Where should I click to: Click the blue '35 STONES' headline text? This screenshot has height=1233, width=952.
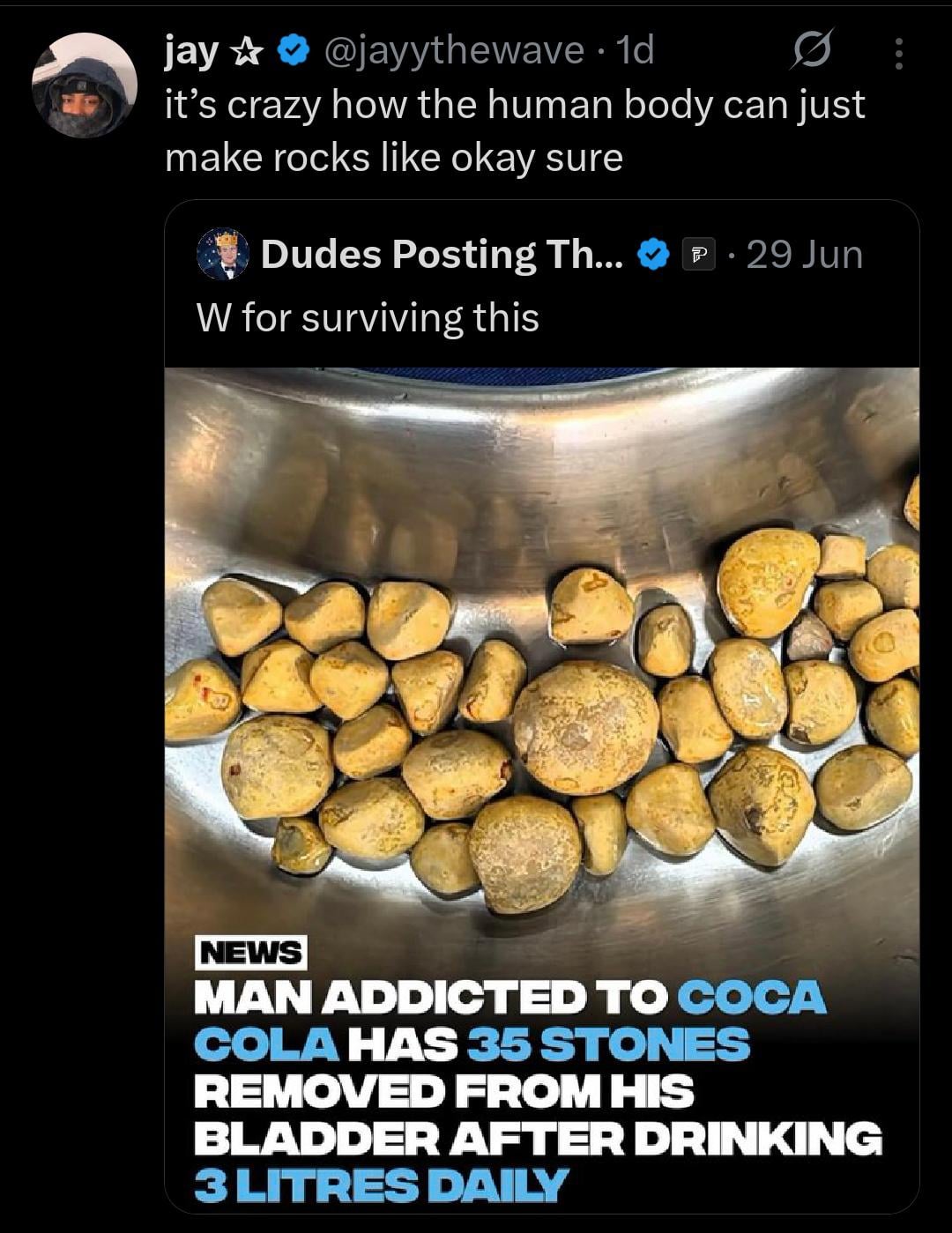608,1045
